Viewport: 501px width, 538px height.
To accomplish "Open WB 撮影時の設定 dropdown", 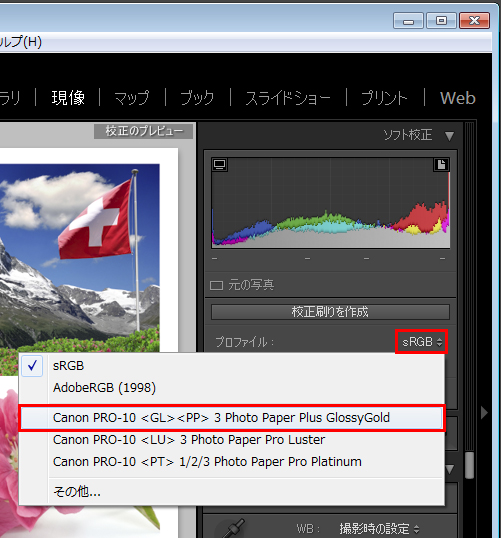I will (x=379, y=529).
